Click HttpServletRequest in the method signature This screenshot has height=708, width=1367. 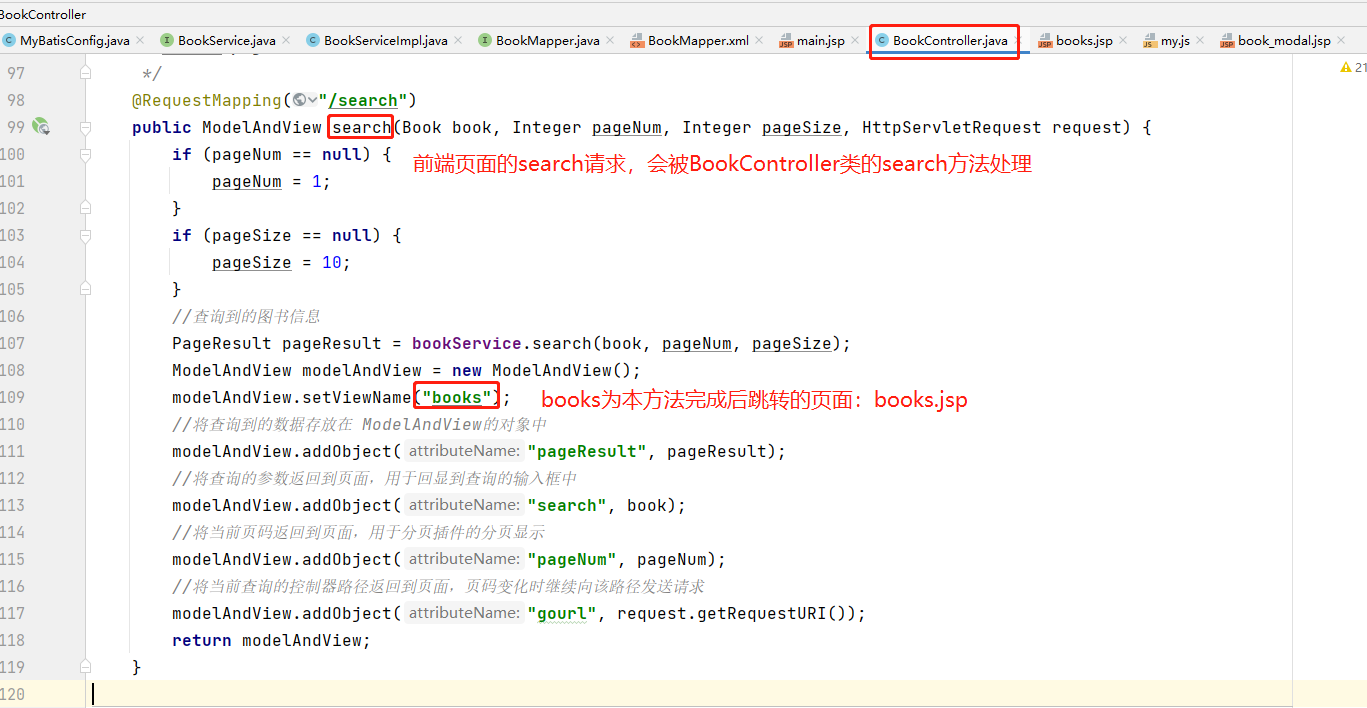pyautogui.click(x=952, y=127)
